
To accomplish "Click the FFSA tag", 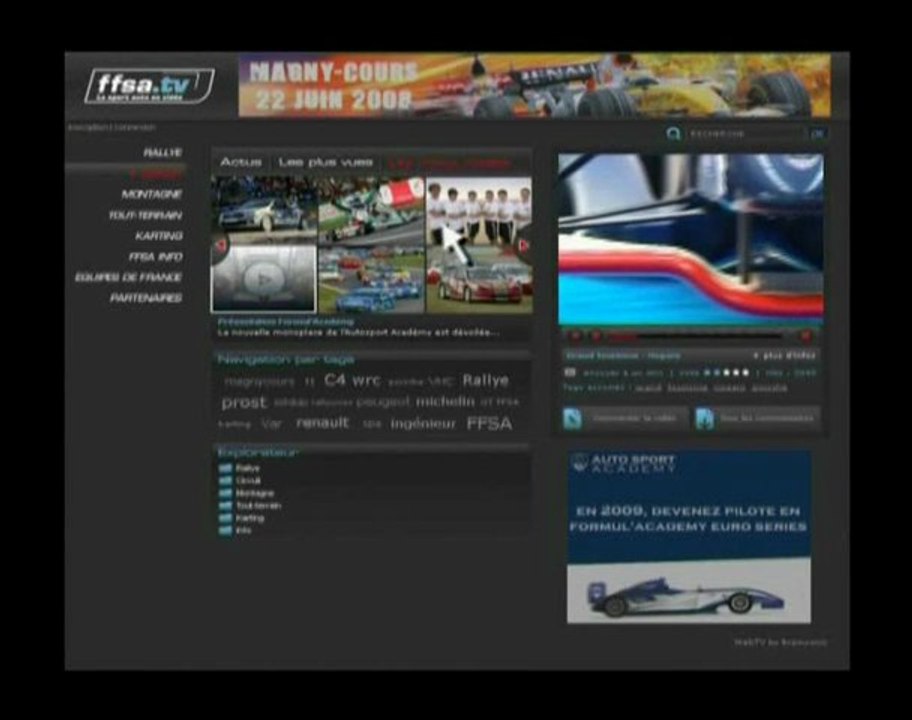I will pyautogui.click(x=490, y=423).
